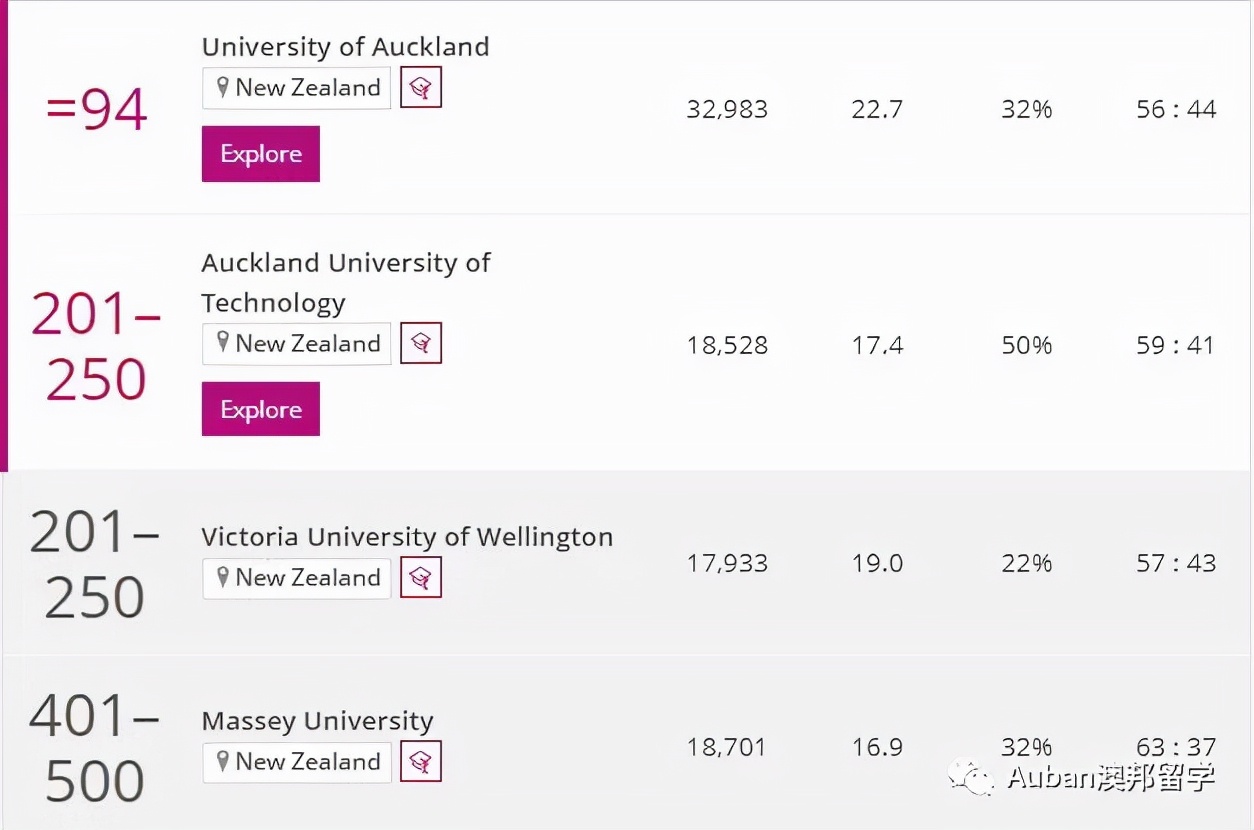Click the =94 rank number
1254x830 pixels.
point(96,110)
